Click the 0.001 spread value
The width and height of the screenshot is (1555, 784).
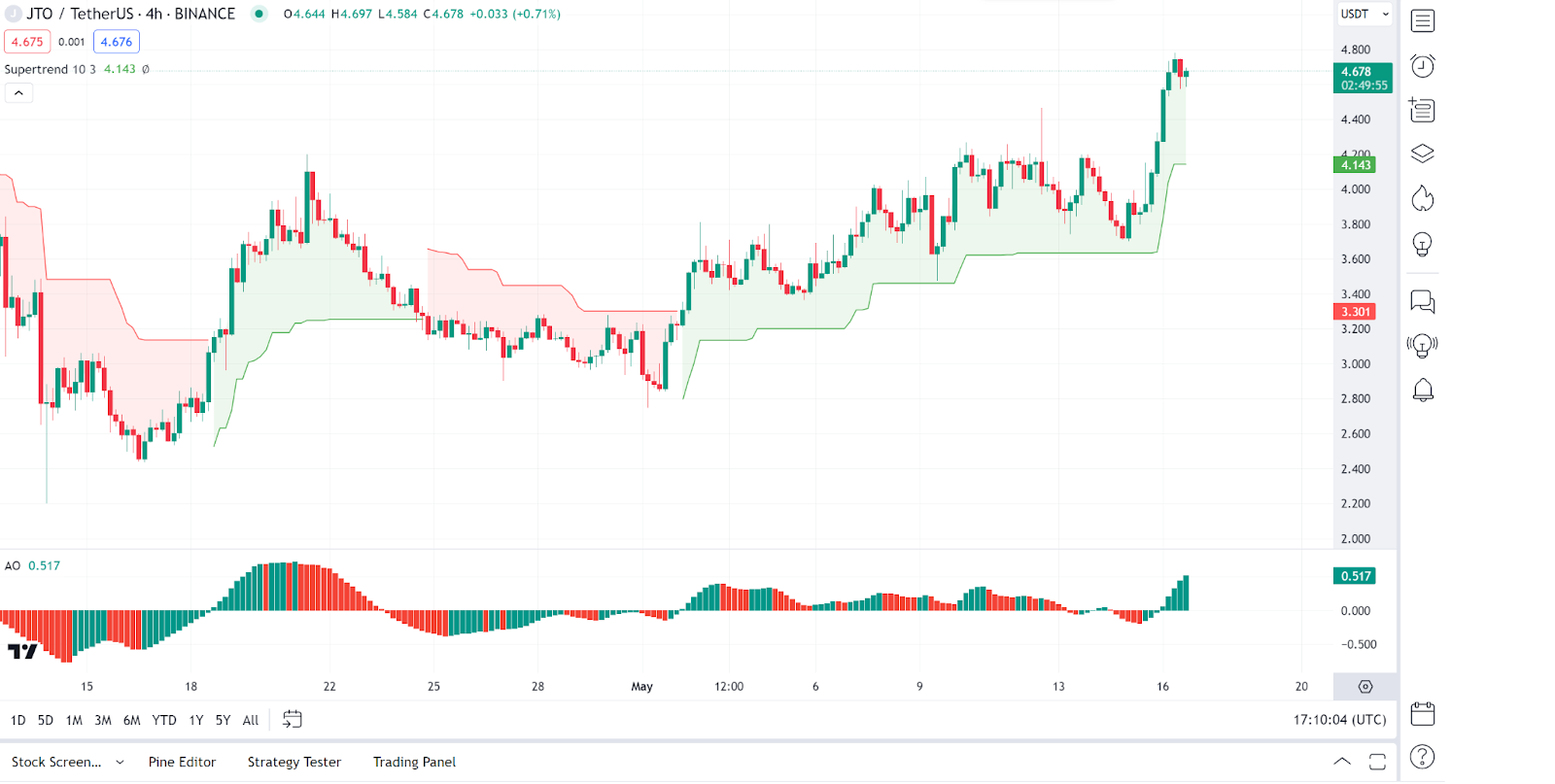click(x=72, y=42)
